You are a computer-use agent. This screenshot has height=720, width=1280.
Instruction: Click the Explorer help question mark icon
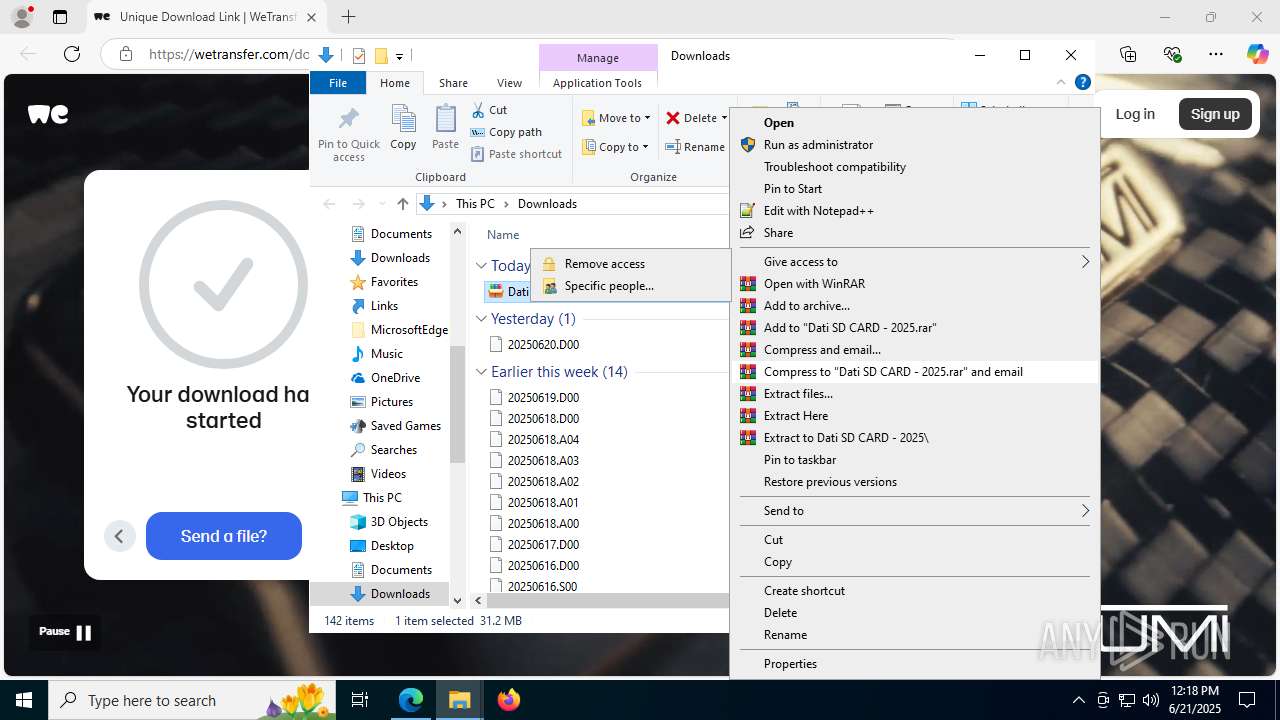(x=1082, y=83)
